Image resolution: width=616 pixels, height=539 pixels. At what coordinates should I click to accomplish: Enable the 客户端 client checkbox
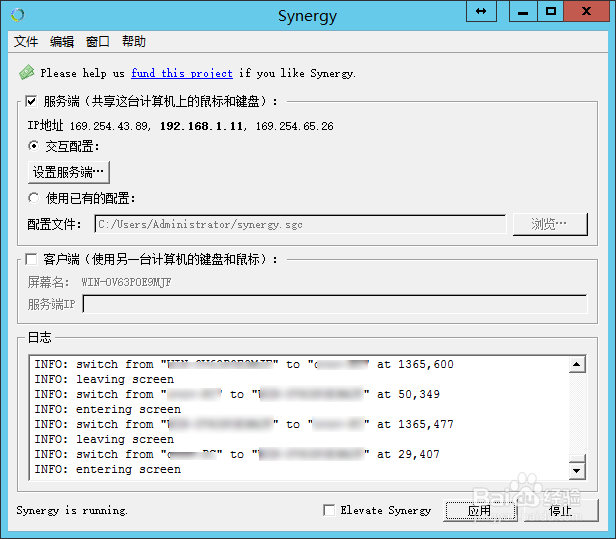tap(31, 259)
